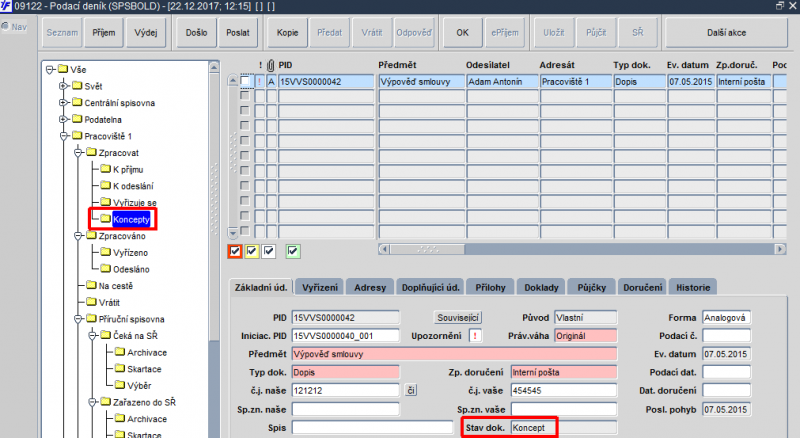Click the K příjmu folder icon
This screenshot has width=800, height=438.
point(106,168)
